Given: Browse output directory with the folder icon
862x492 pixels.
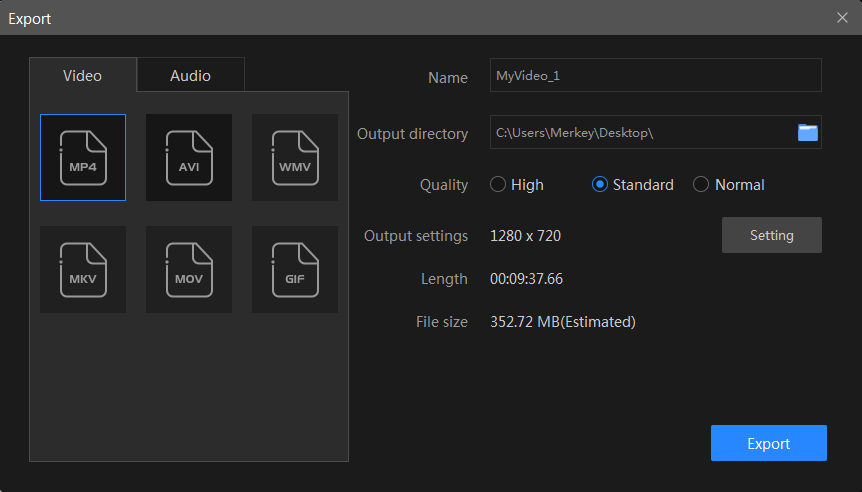Looking at the screenshot, I should (x=807, y=133).
